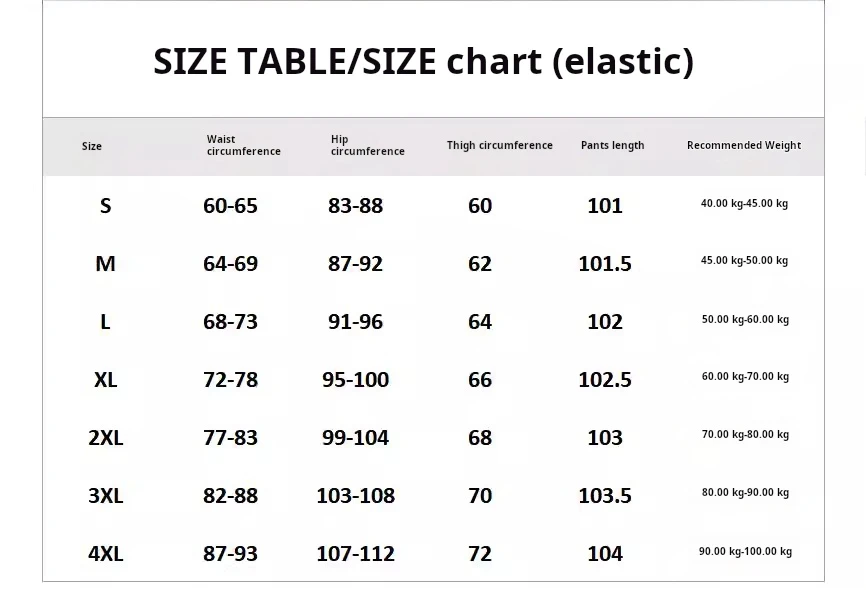Viewport: 866px width, 590px height.
Task: Select the Size column header
Action: (92, 146)
